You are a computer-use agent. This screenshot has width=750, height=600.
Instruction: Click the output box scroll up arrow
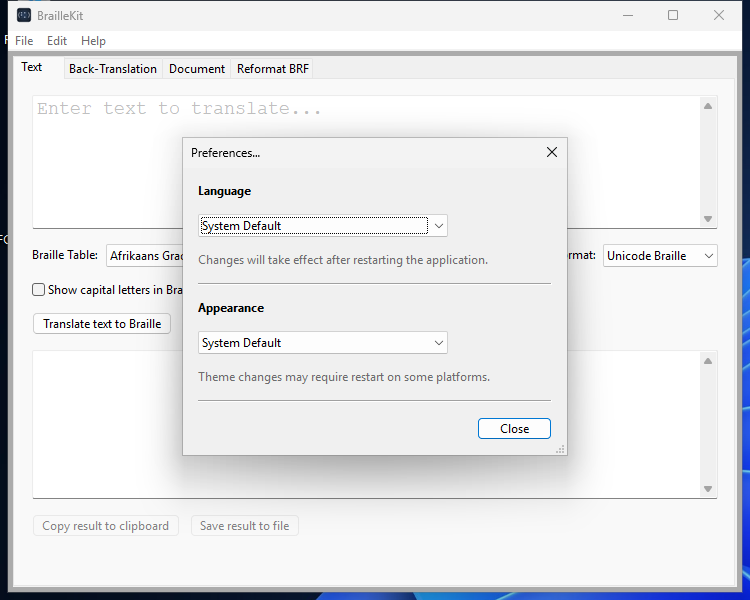pos(708,361)
